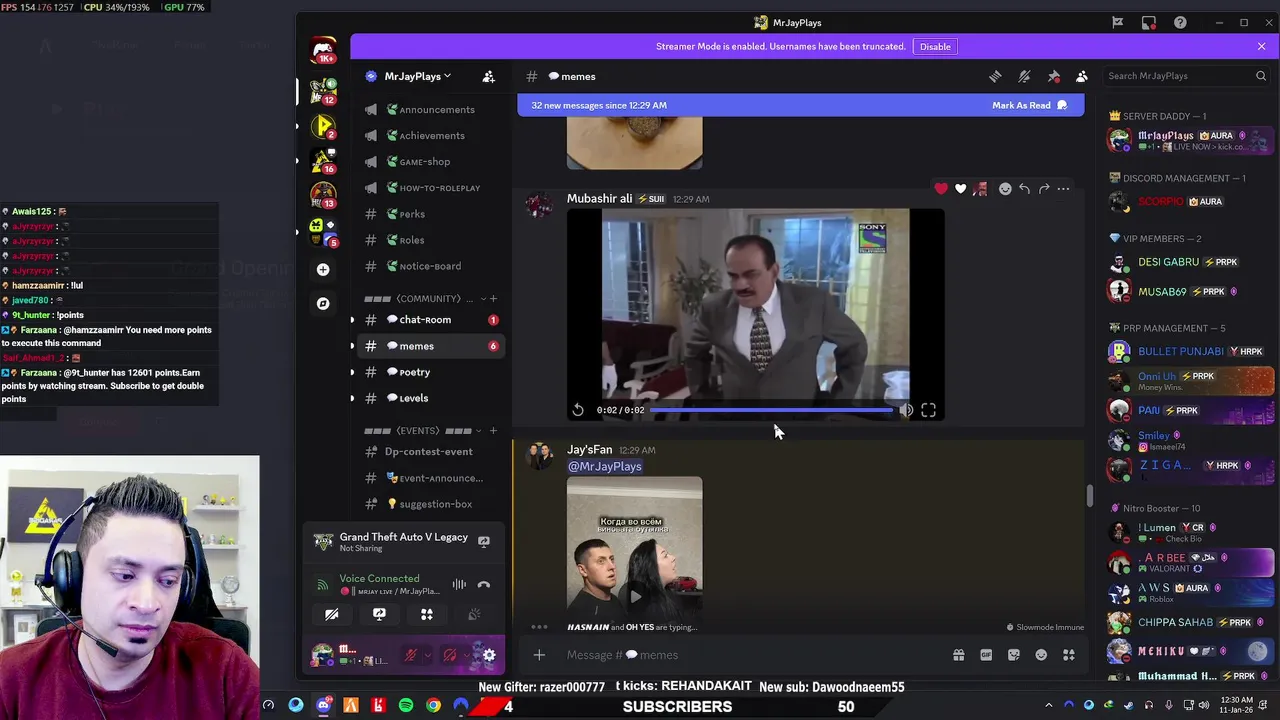
Task: Dismiss the Streamer Mode banner
Action: (x=1261, y=46)
